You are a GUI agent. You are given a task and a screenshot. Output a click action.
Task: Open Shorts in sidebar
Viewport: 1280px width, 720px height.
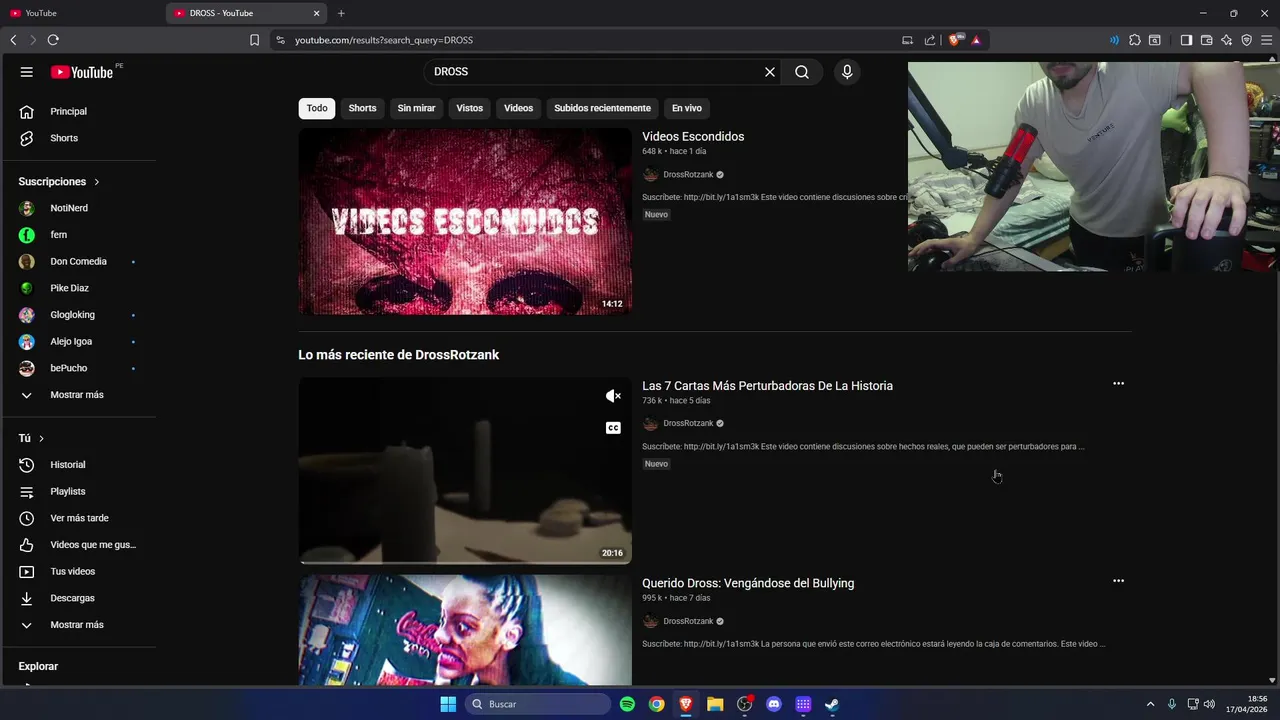[78, 138]
